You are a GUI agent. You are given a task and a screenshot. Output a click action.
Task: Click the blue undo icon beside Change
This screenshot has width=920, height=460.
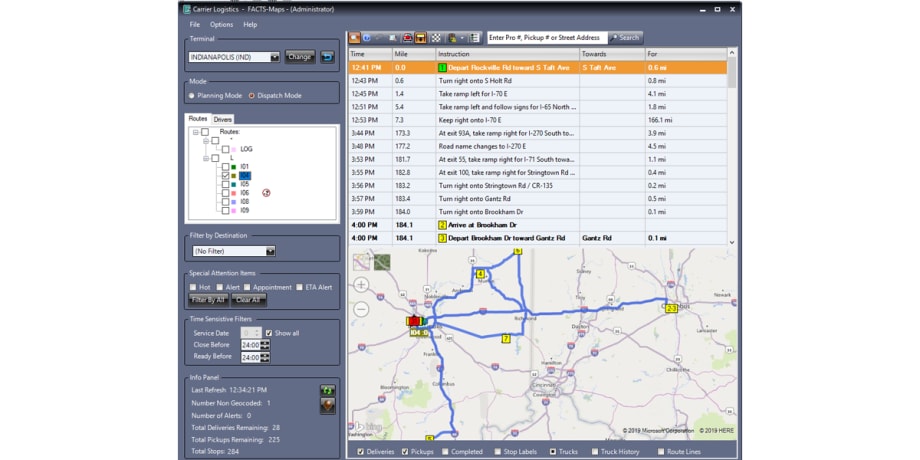click(327, 57)
